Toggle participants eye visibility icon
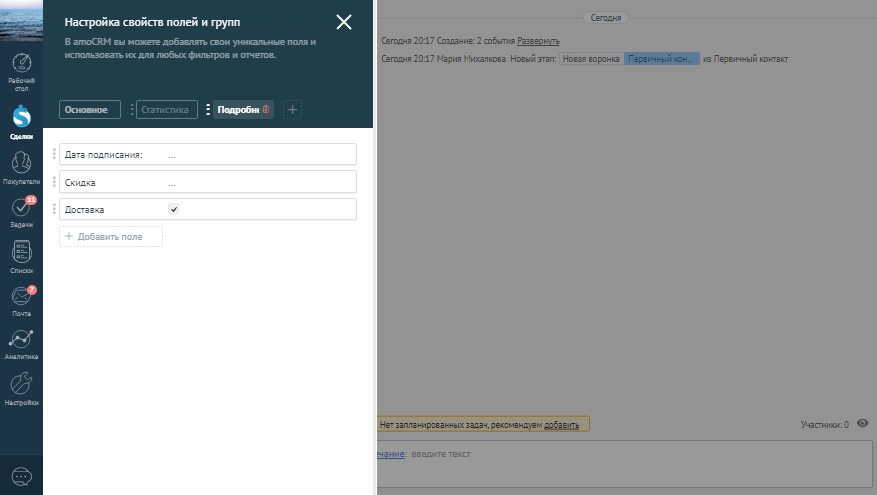The height and width of the screenshot is (495, 877). coord(862,424)
